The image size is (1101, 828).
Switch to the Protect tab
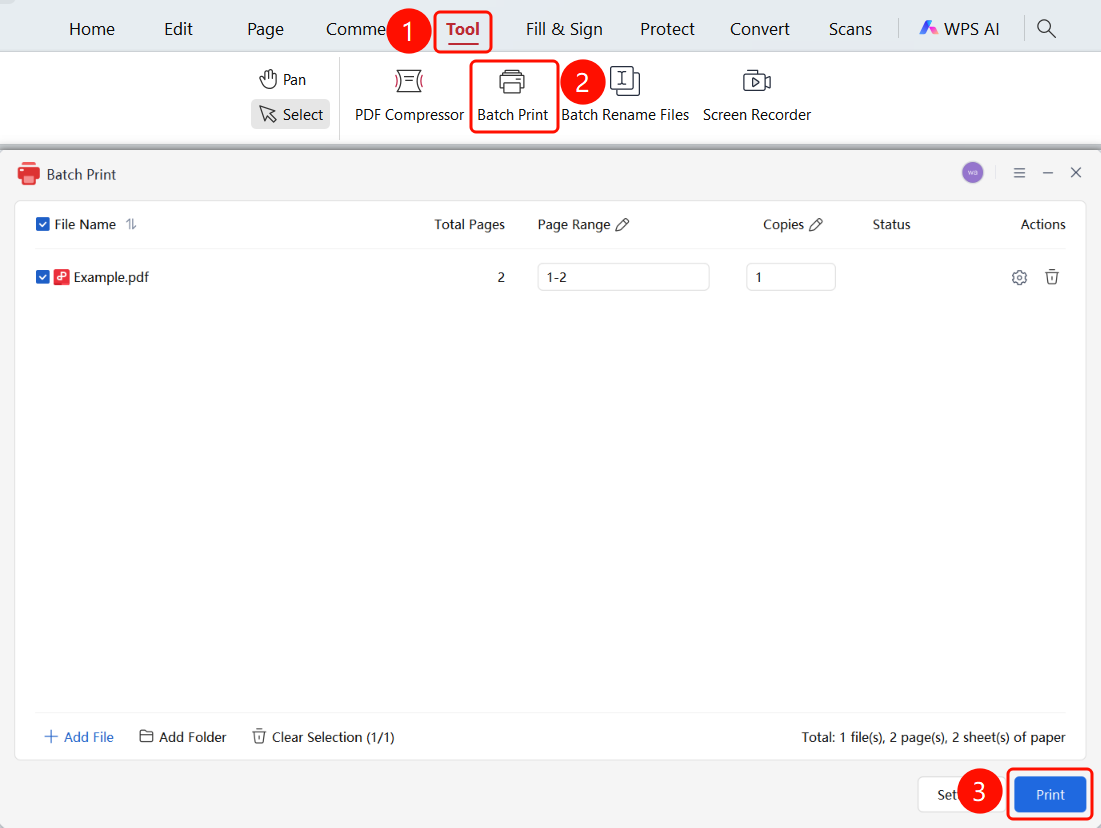pyautogui.click(x=667, y=29)
